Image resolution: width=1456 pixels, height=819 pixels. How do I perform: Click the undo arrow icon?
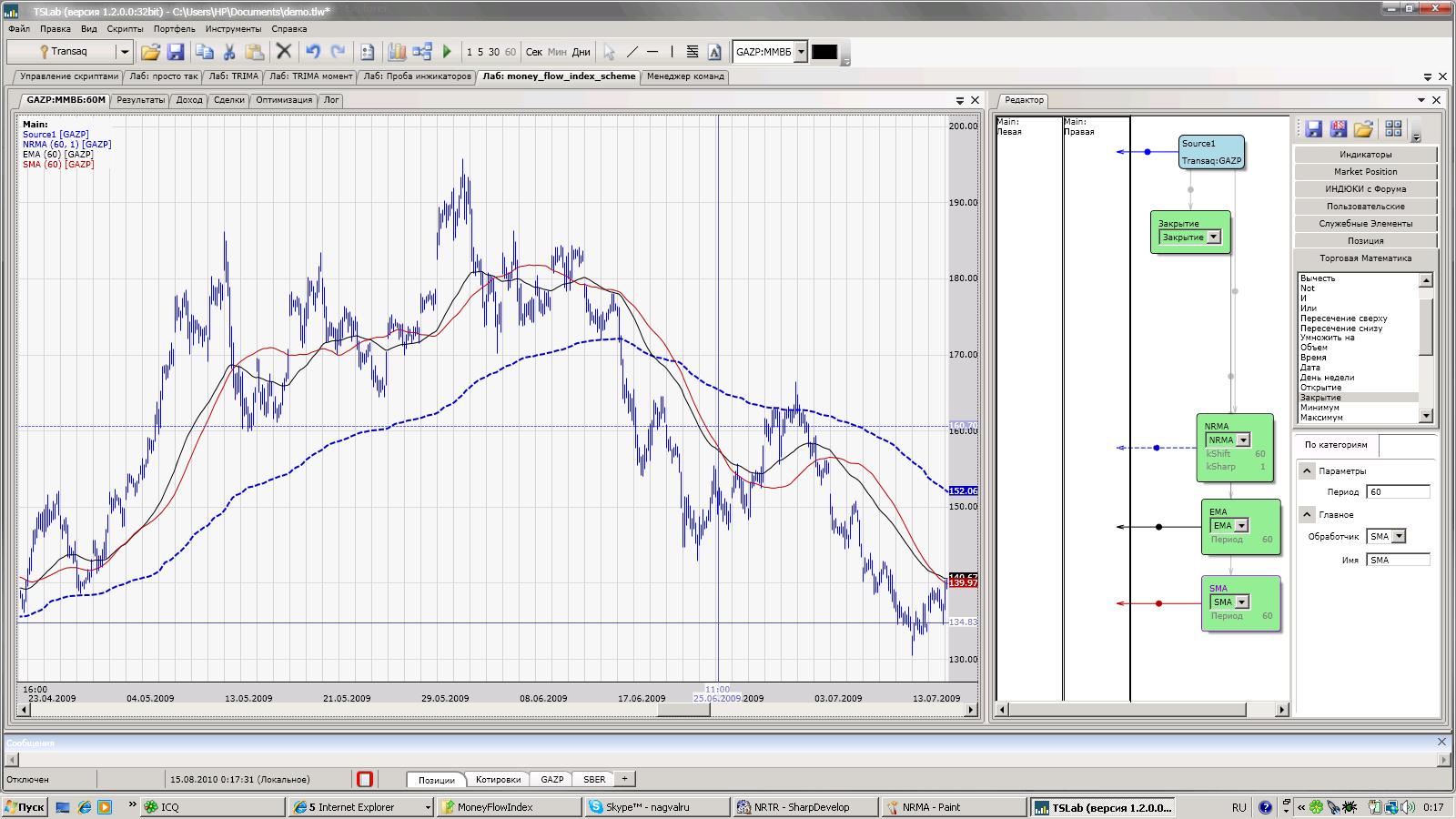[x=313, y=52]
